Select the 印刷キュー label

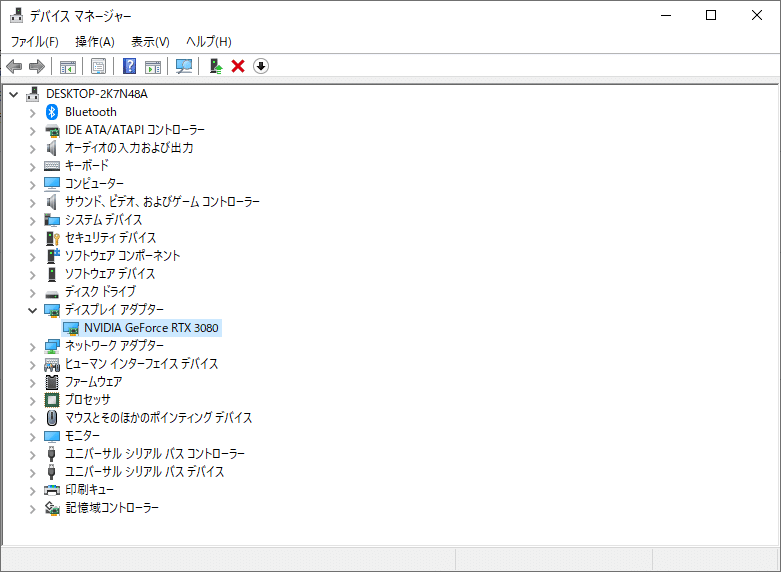point(89,489)
